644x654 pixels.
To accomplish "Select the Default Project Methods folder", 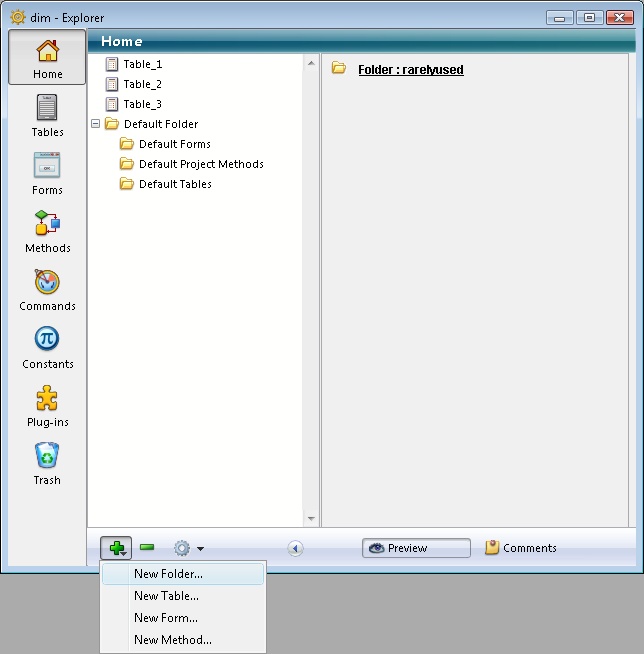I will point(200,164).
